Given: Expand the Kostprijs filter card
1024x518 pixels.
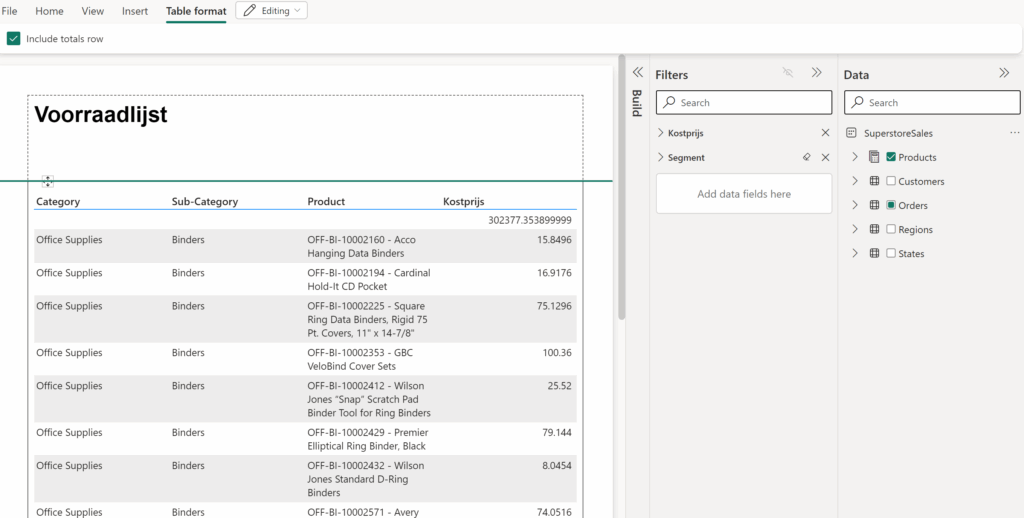Looking at the screenshot, I should 661,133.
